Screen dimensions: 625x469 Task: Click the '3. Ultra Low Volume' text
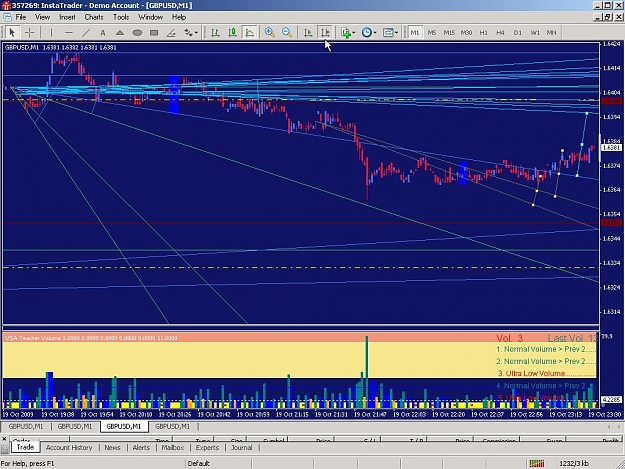(531, 373)
